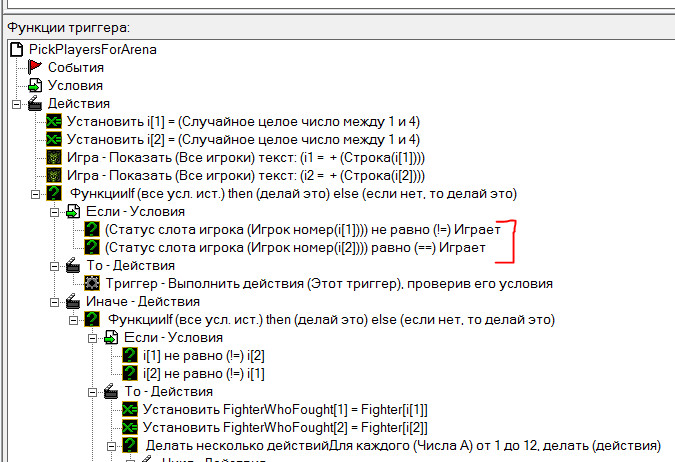Select Установить FighterWhoFought[1] = Fighter[i[1]]
The height and width of the screenshot is (462, 675).
tap(285, 409)
